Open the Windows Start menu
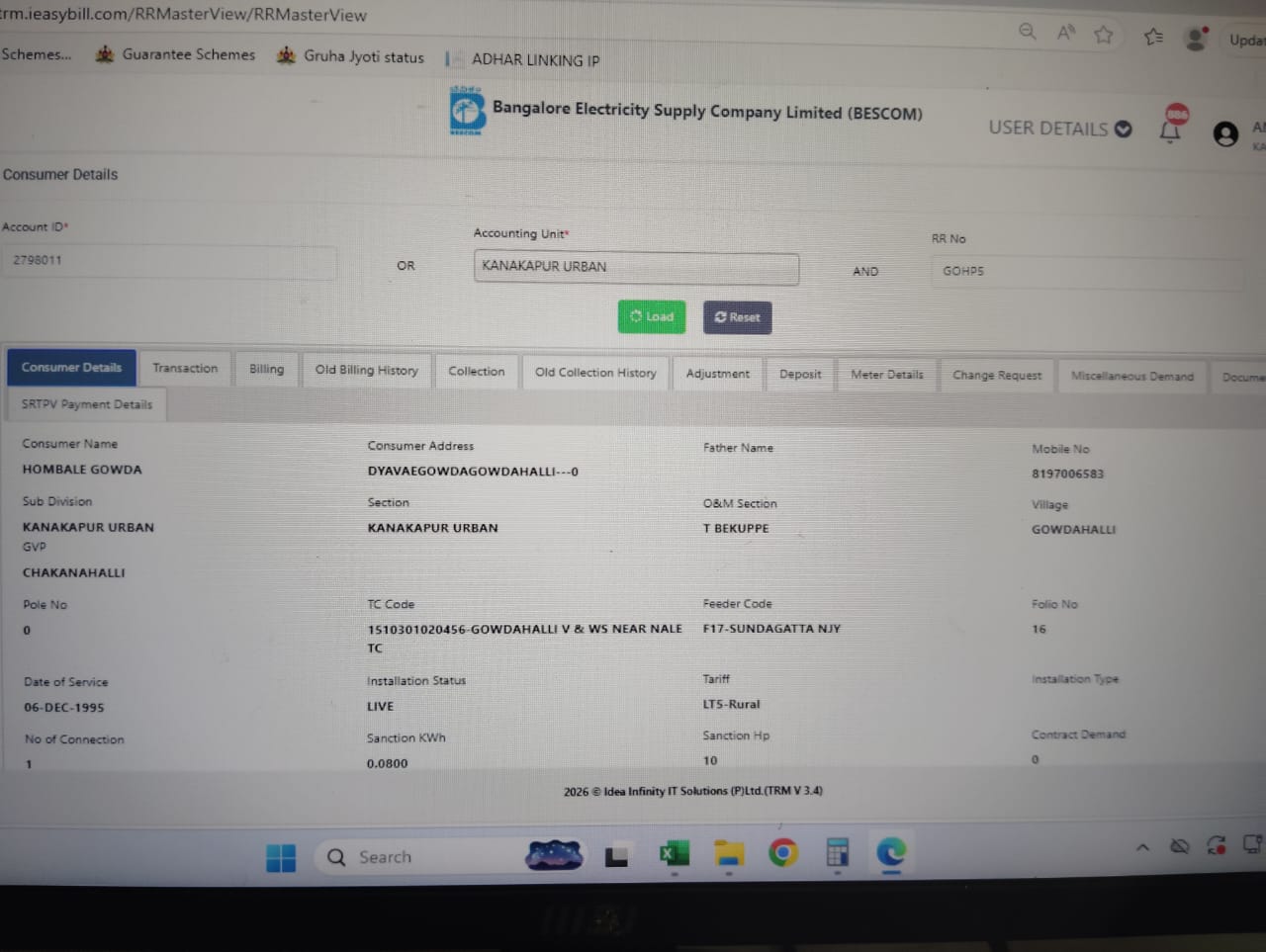 [x=281, y=857]
